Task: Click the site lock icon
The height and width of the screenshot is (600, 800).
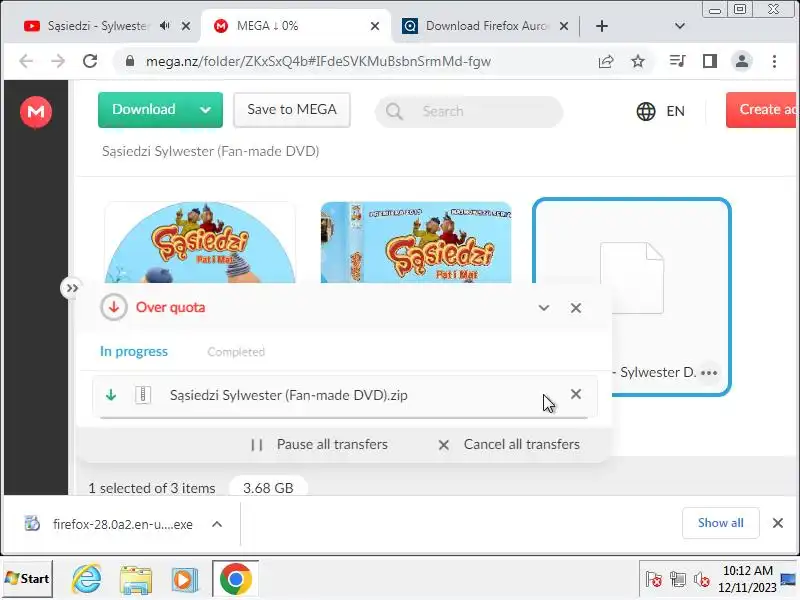Action: (x=130, y=61)
